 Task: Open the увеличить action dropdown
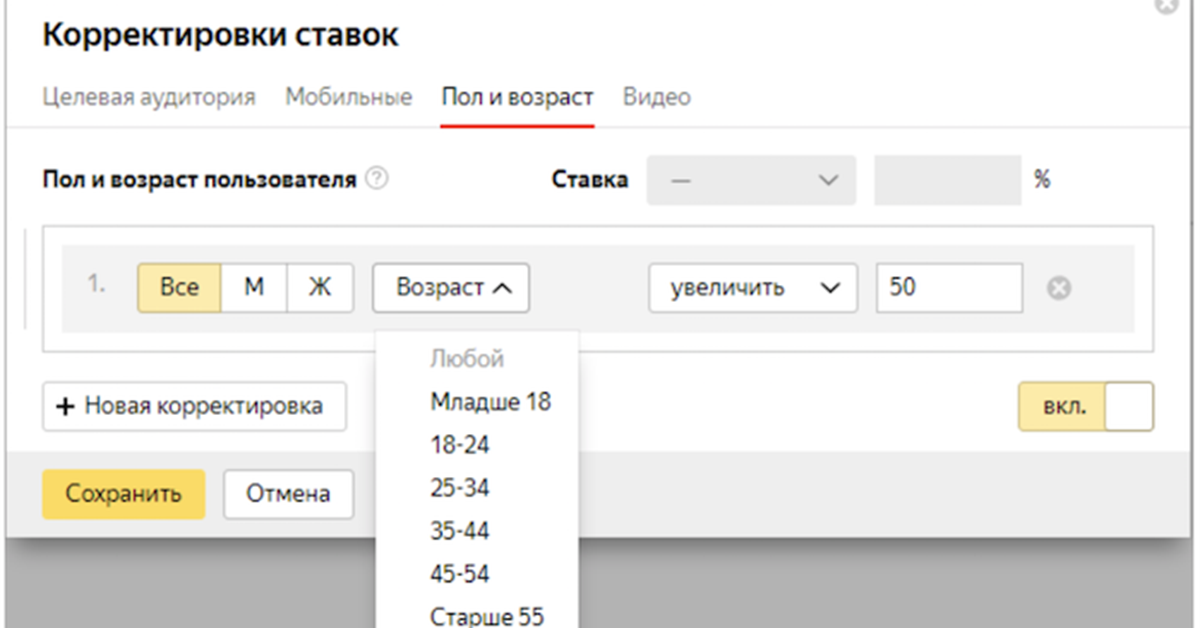click(752, 288)
